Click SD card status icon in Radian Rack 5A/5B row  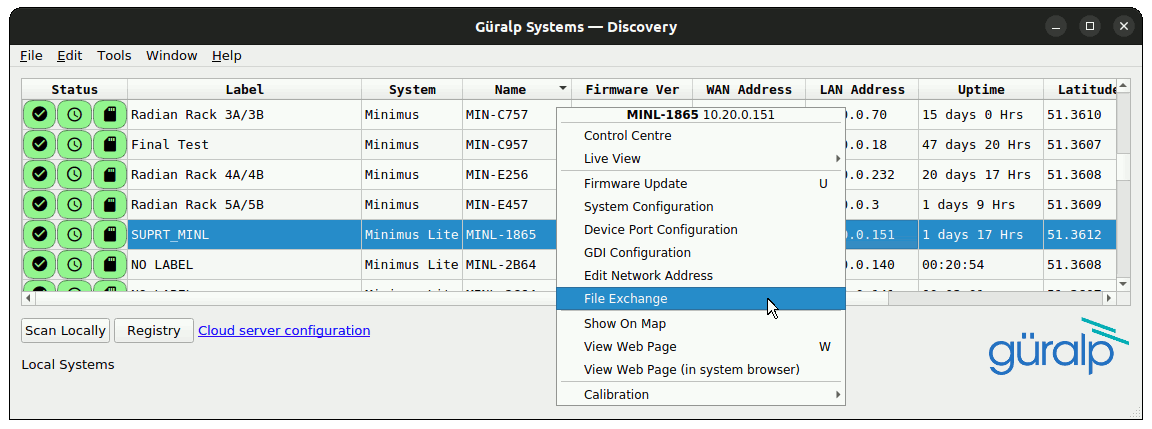point(109,204)
